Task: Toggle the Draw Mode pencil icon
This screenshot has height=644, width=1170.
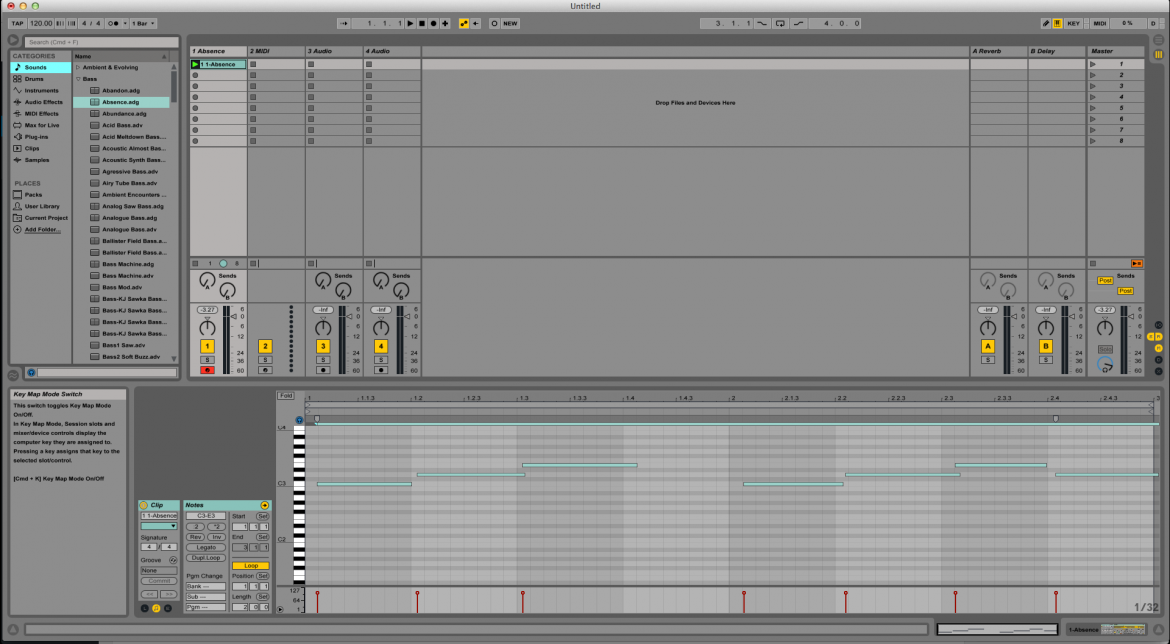Action: point(1045,23)
